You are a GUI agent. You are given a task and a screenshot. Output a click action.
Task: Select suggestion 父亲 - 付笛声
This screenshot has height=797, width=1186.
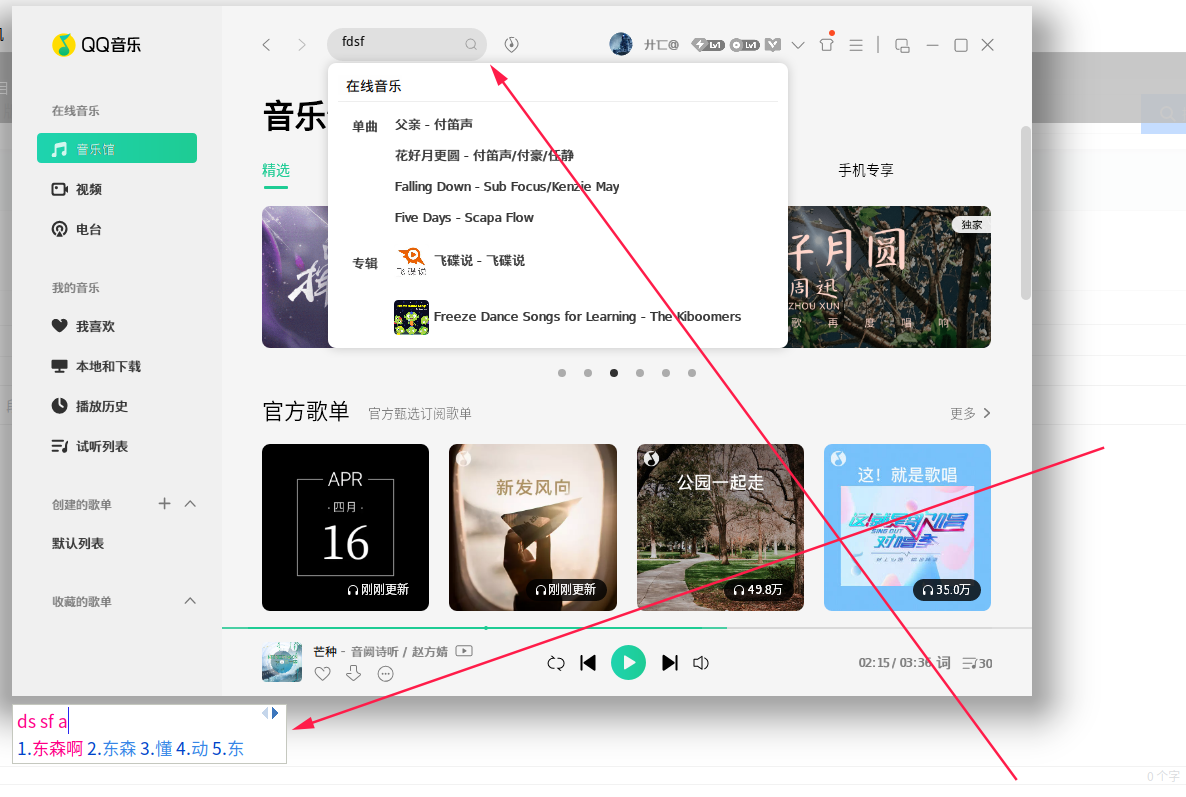[x=433, y=124]
